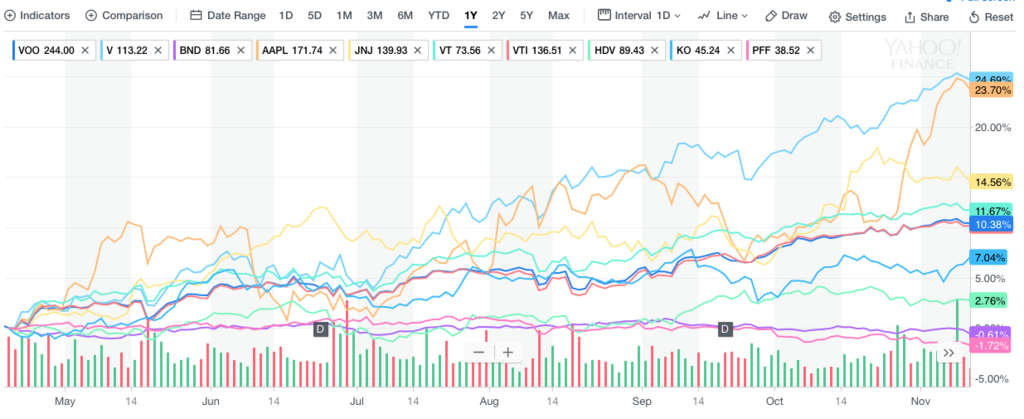Click the dividend D marker in September
This screenshot has width=1024, height=419.
coord(725,328)
